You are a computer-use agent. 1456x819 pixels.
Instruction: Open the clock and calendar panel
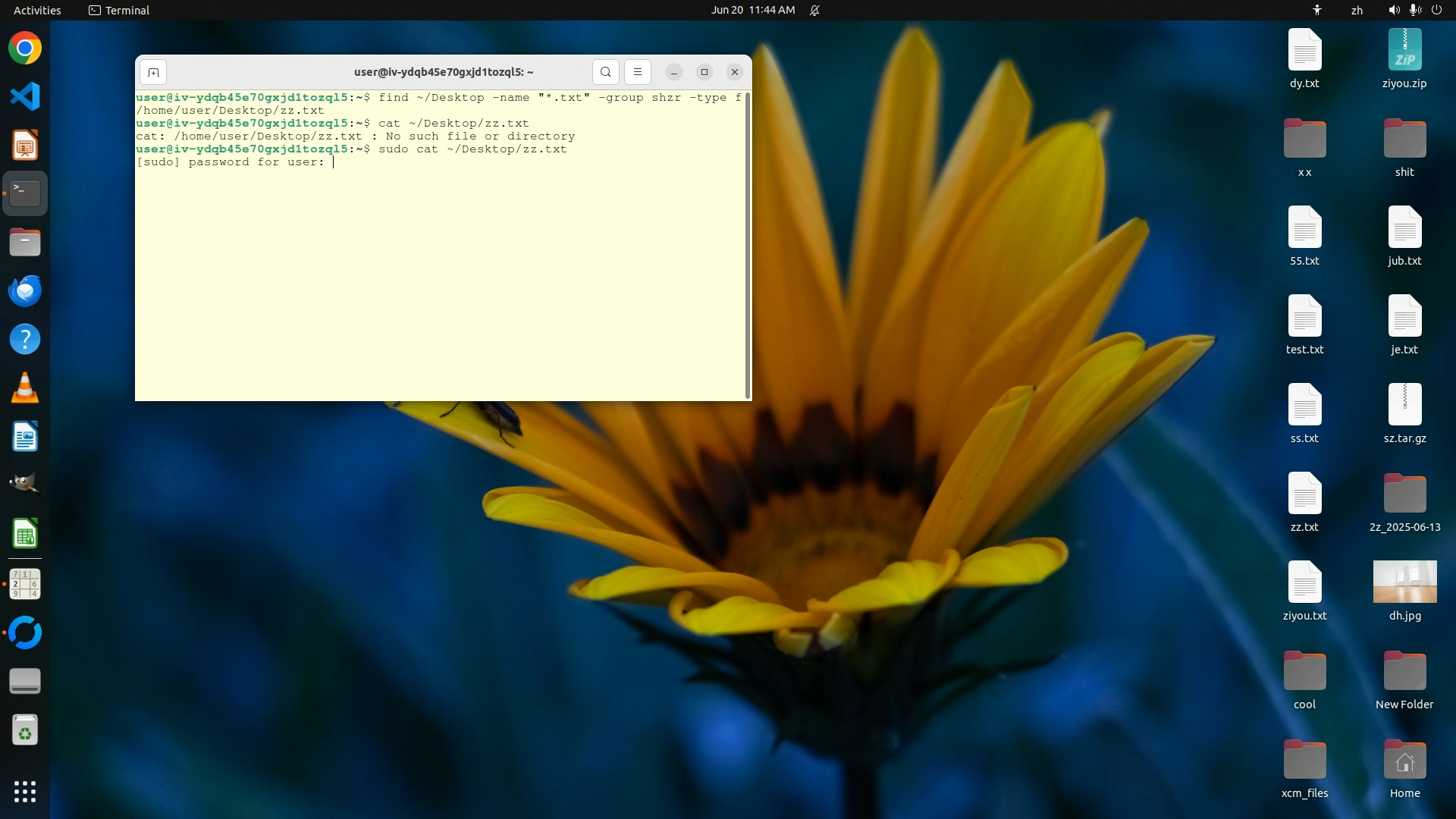point(752,10)
